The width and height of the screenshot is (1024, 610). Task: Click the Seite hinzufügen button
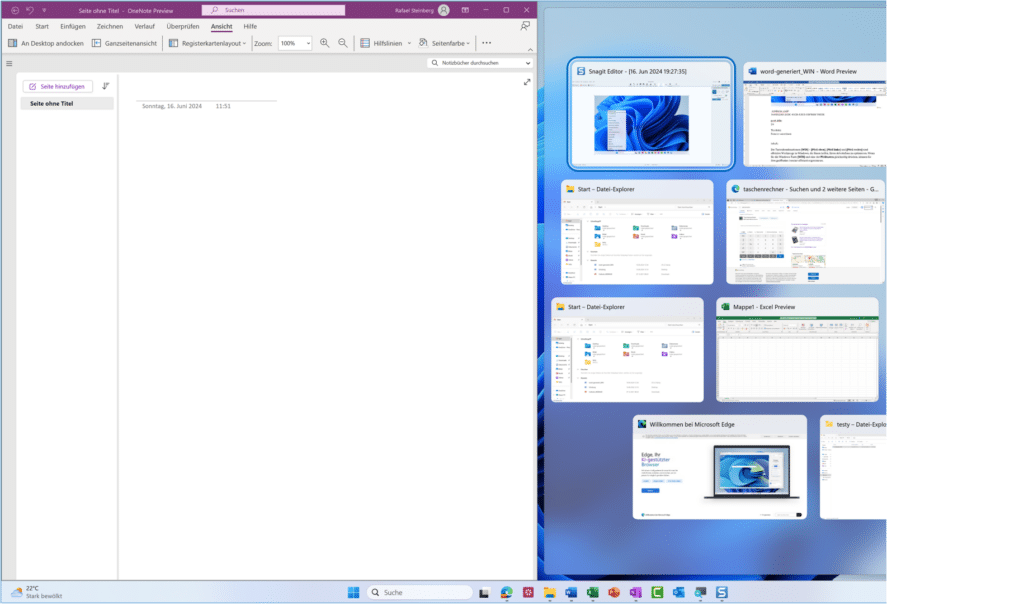59,87
